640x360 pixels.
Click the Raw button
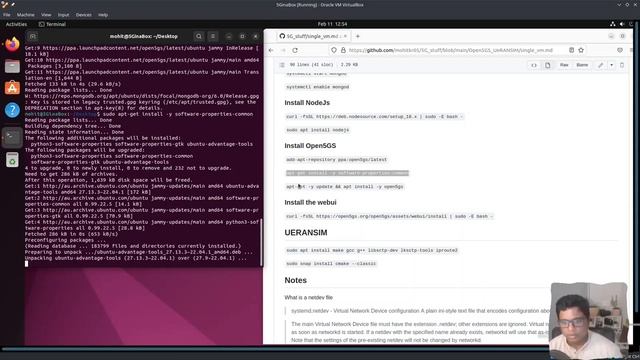[564, 65]
